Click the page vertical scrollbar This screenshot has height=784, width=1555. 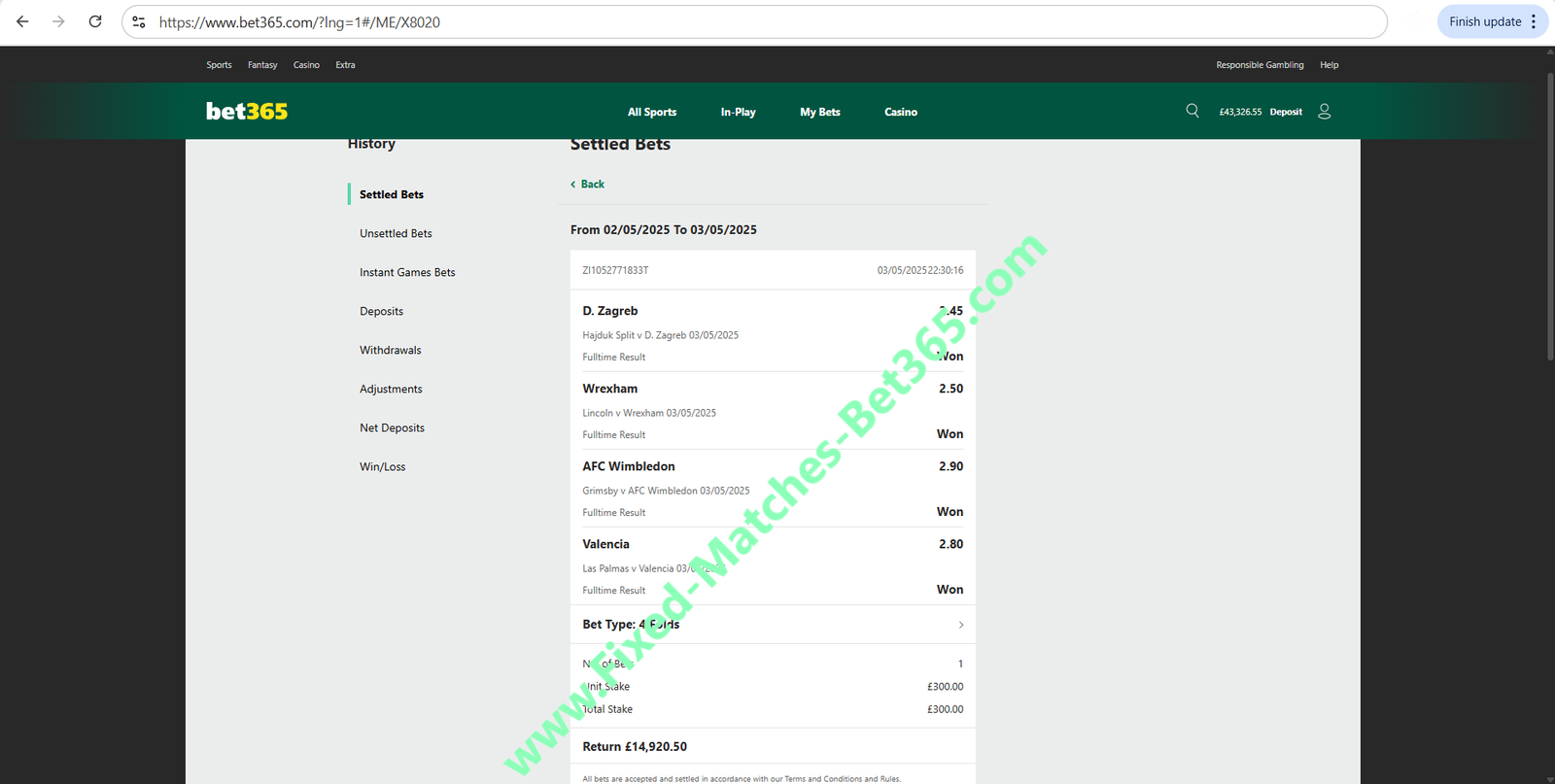(1550, 216)
